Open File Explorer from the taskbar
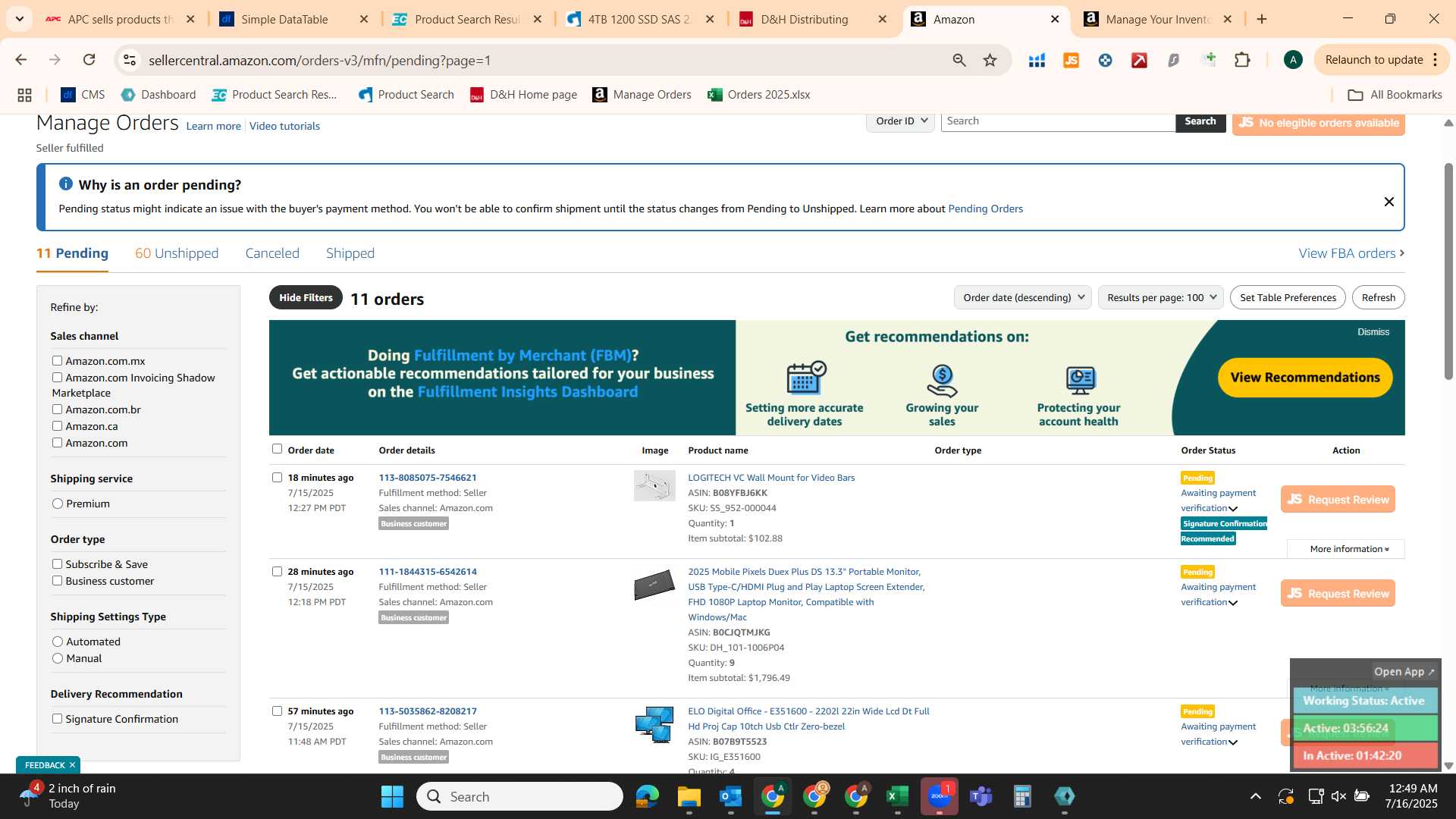This screenshot has width=1456, height=819. pos(689,796)
